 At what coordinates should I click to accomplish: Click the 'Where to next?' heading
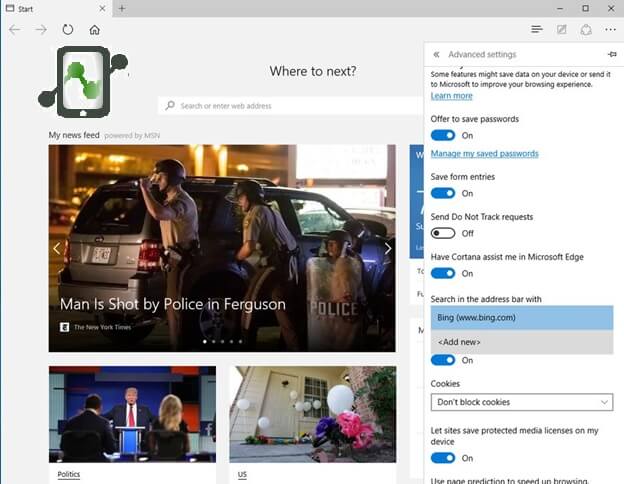point(313,71)
